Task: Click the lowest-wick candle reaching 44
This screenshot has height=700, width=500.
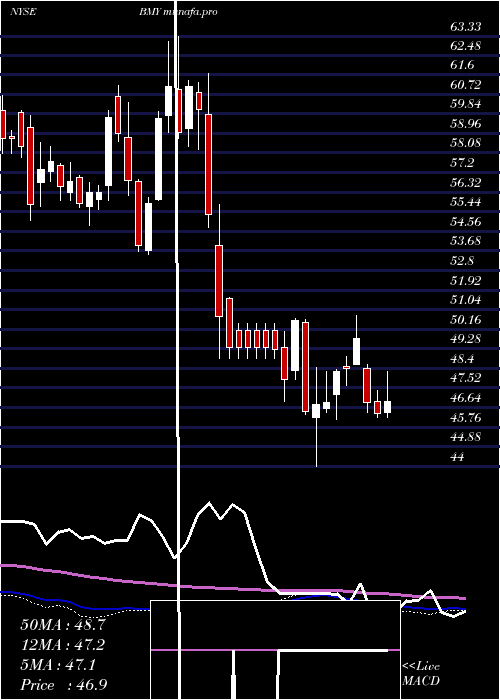Action: (316, 417)
